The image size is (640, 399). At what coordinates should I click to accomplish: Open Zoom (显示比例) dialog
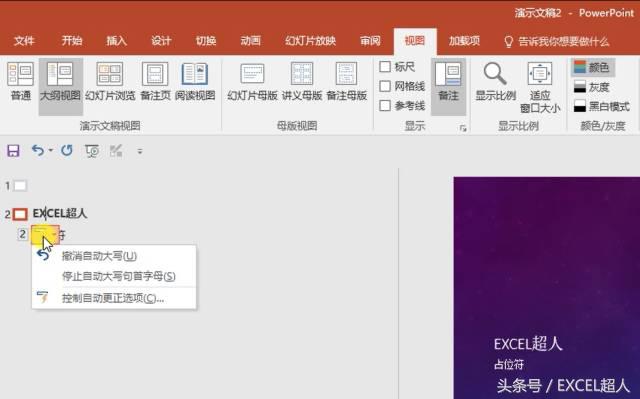coord(496,82)
